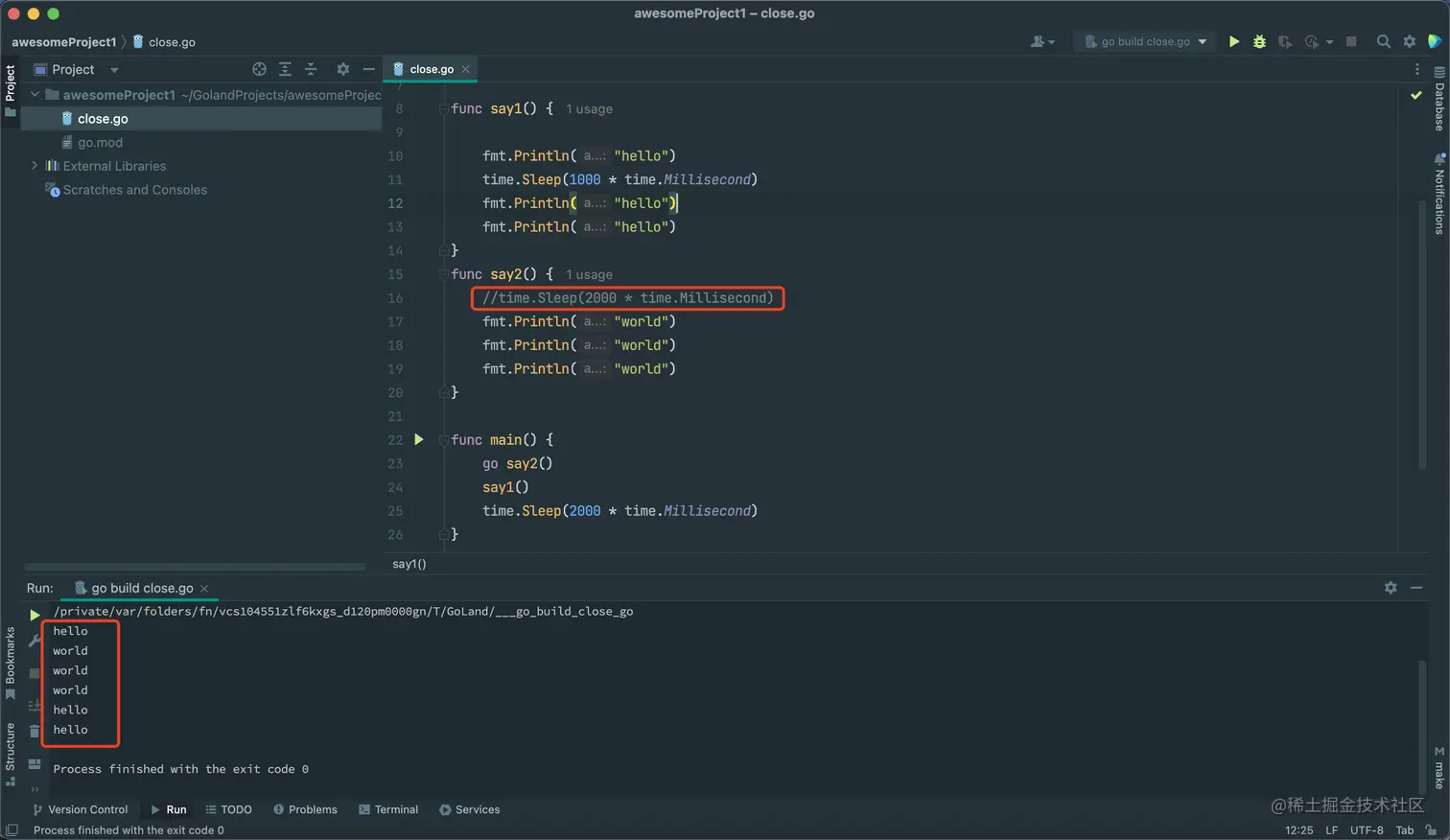Open Version Control tool window
The height and width of the screenshot is (840, 1450).
pyautogui.click(x=80, y=809)
